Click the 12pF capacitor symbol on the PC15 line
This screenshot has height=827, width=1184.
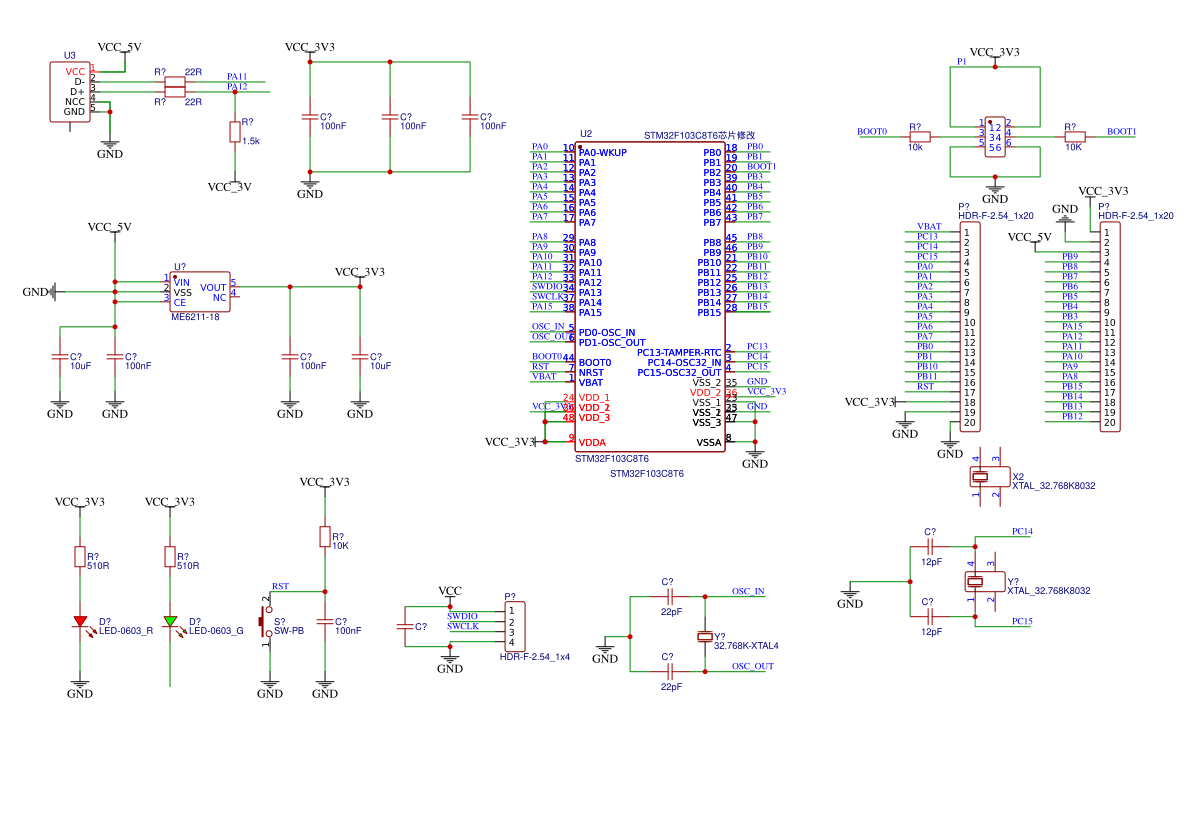[x=930, y=616]
